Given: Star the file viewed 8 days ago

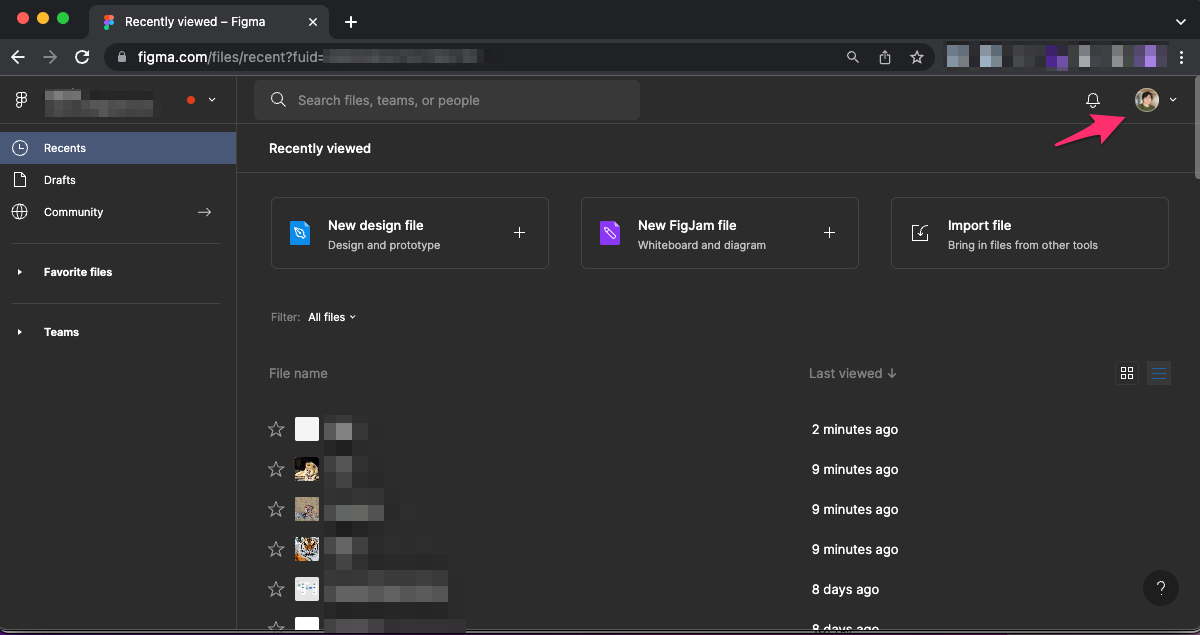Looking at the screenshot, I should click(276, 589).
